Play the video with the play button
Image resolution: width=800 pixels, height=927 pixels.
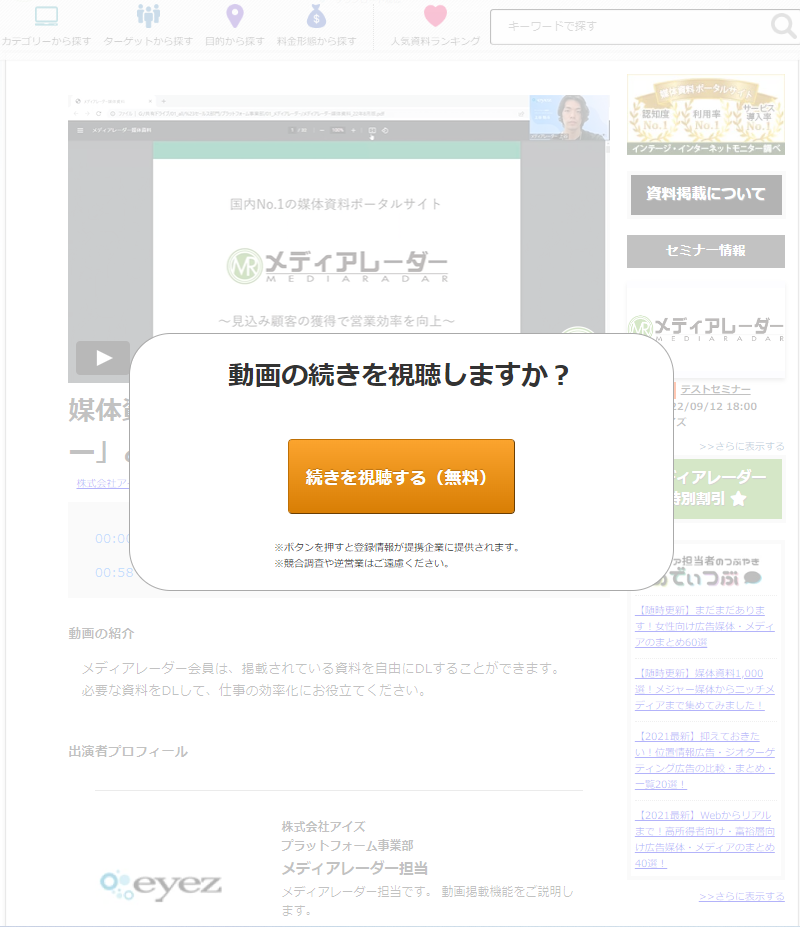pyautogui.click(x=103, y=358)
